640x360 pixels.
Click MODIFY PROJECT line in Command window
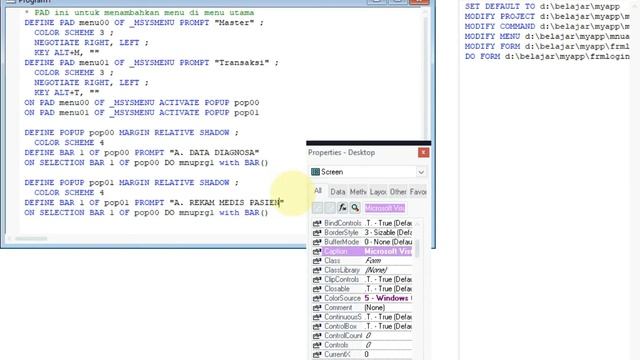pyautogui.click(x=547, y=17)
